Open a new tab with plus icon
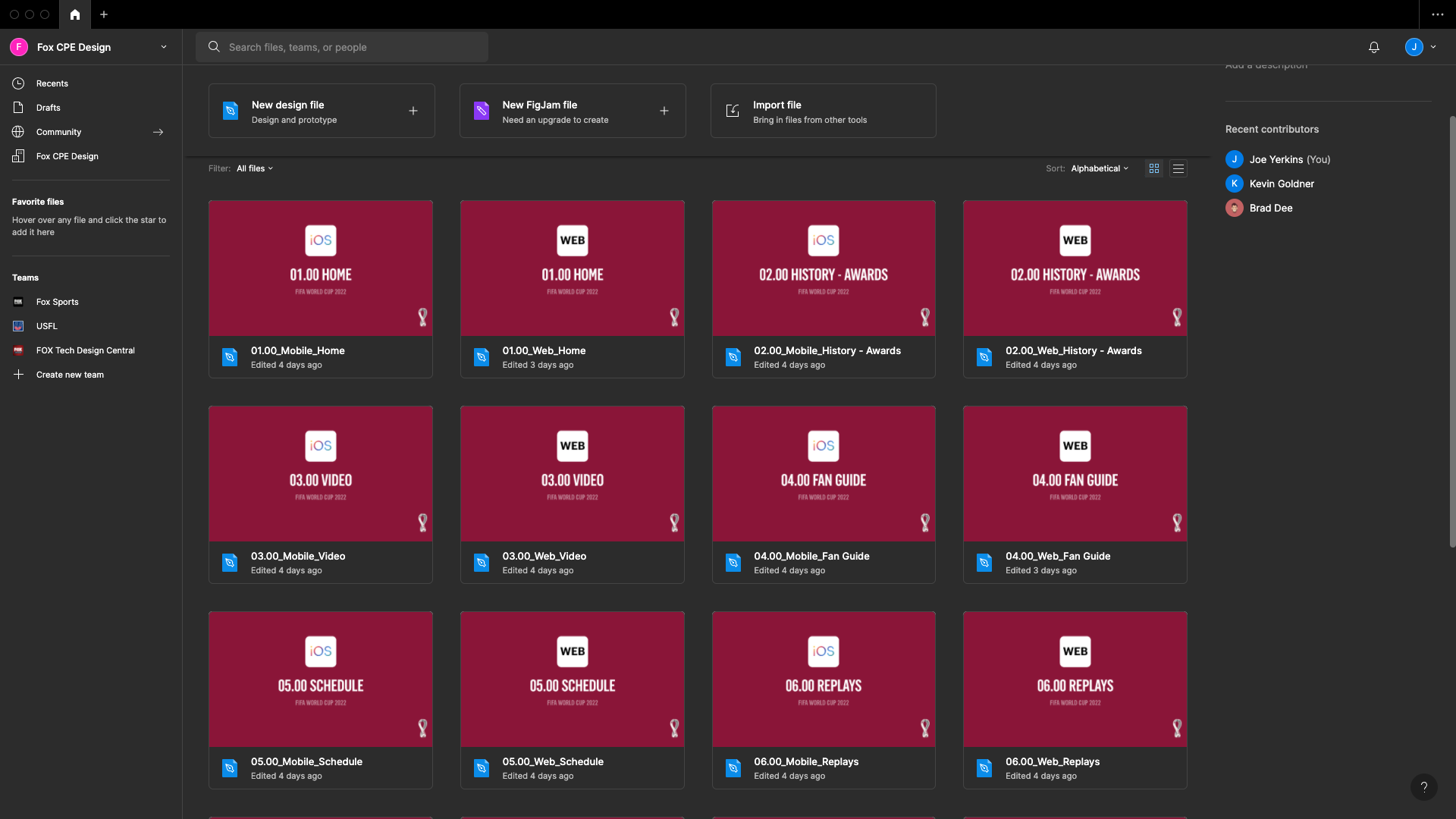 [x=104, y=14]
